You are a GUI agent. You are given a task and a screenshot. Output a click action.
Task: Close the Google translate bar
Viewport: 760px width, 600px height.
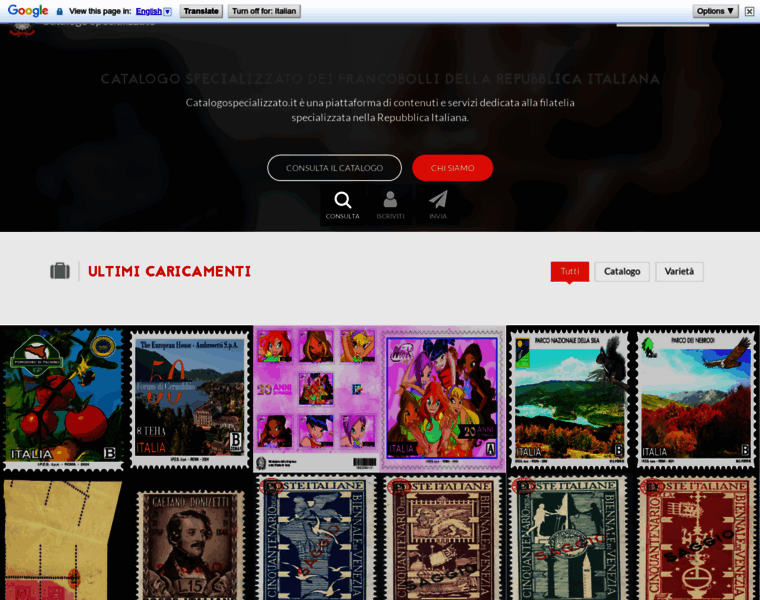749,11
